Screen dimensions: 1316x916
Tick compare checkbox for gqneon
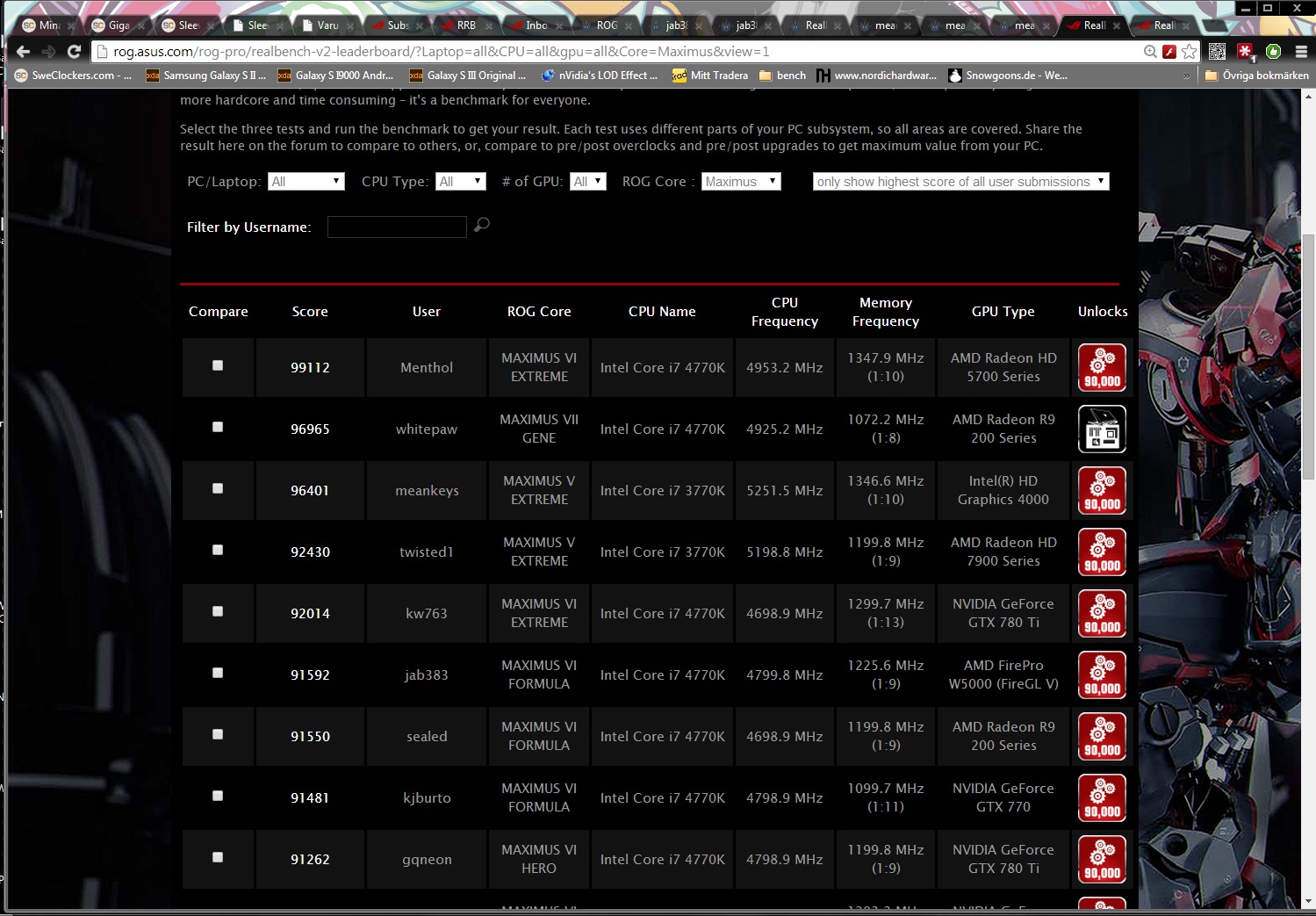pyautogui.click(x=218, y=857)
